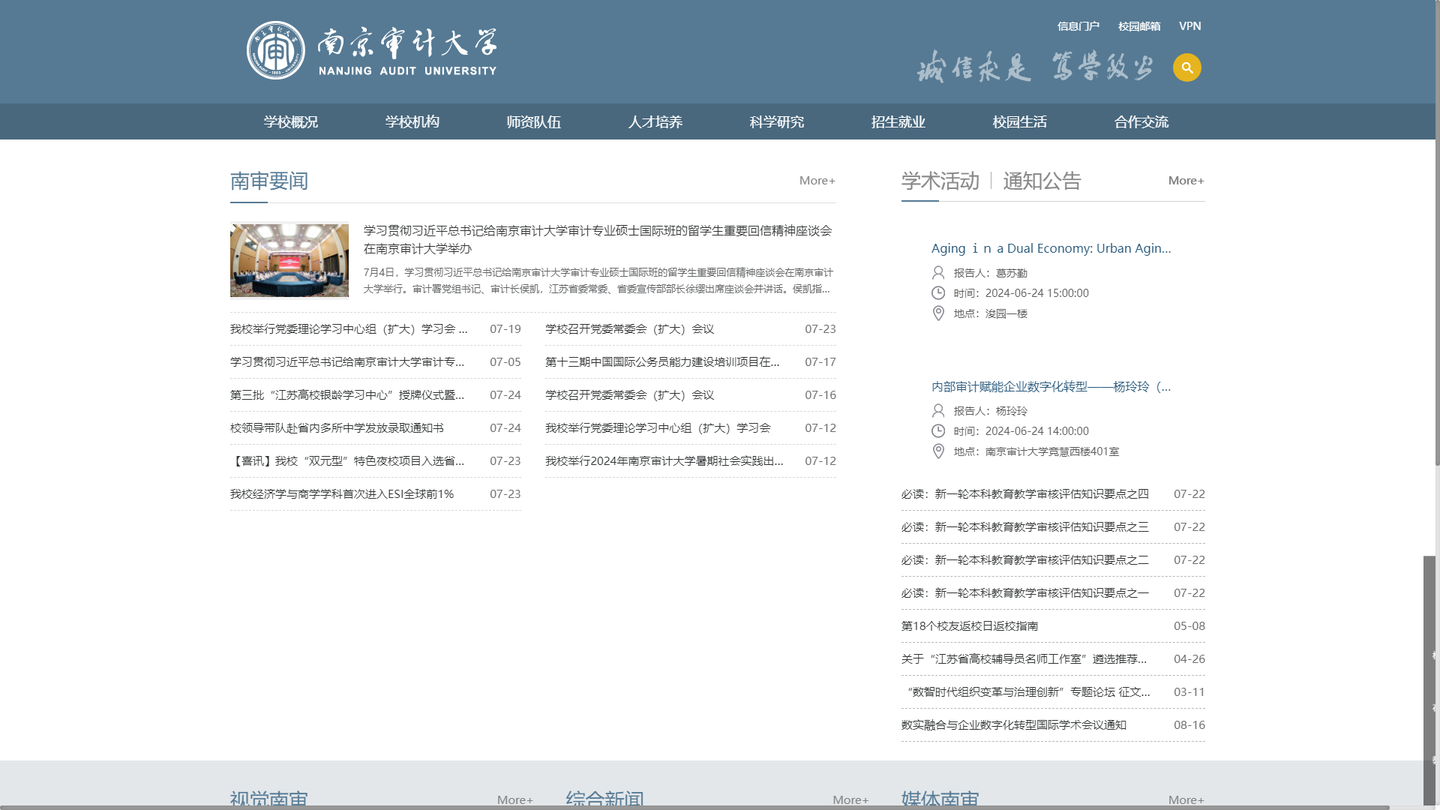Open notice 新一轮本科教育教学审核评估知识要点之二
The image size is (1440, 810).
coord(1025,560)
